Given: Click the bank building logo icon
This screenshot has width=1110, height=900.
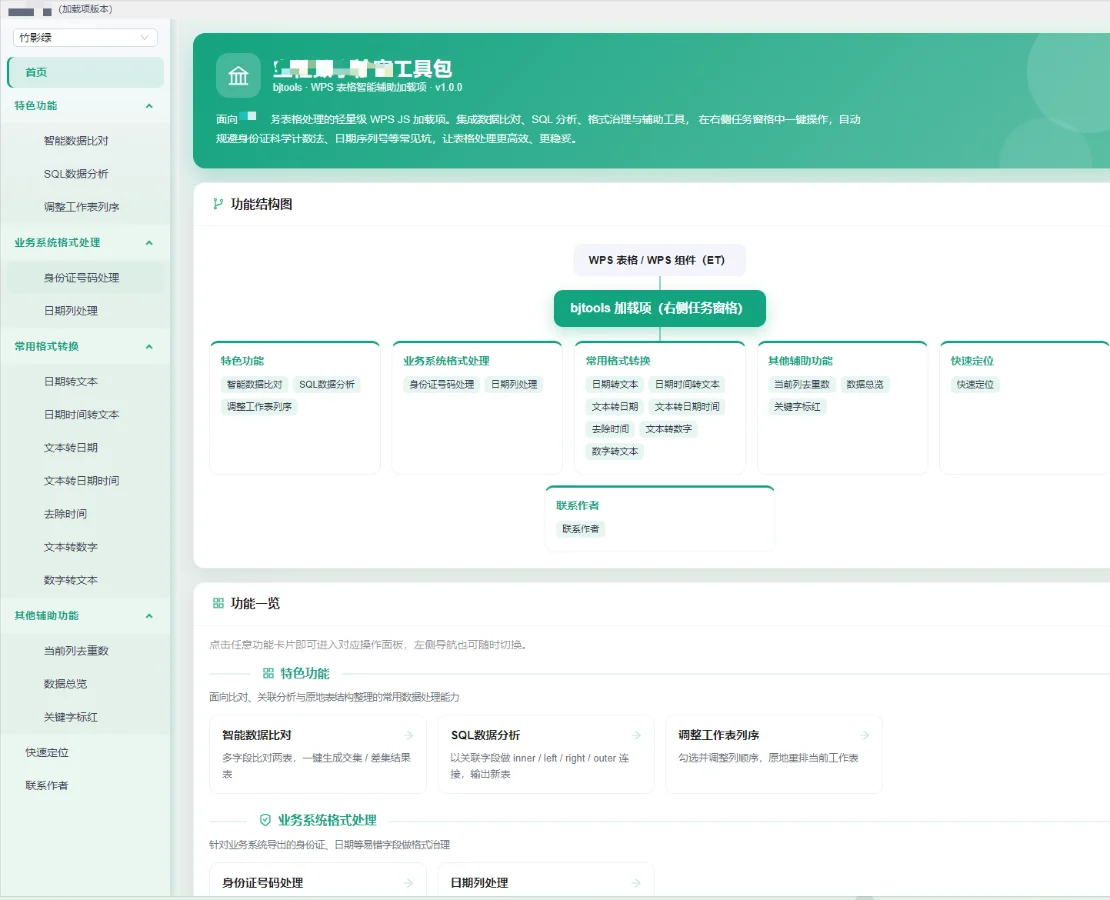Looking at the screenshot, I should [x=239, y=75].
